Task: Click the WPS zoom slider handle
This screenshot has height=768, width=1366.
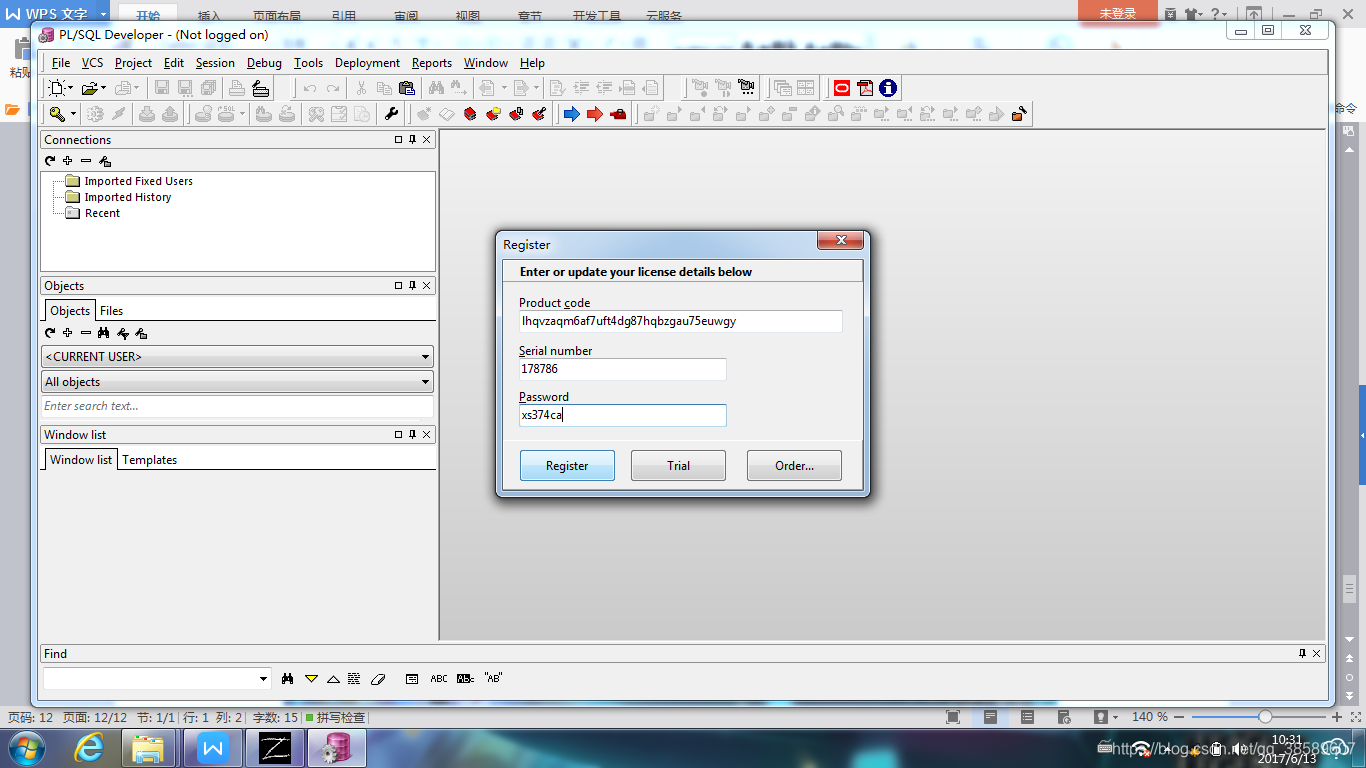Action: click(1265, 717)
